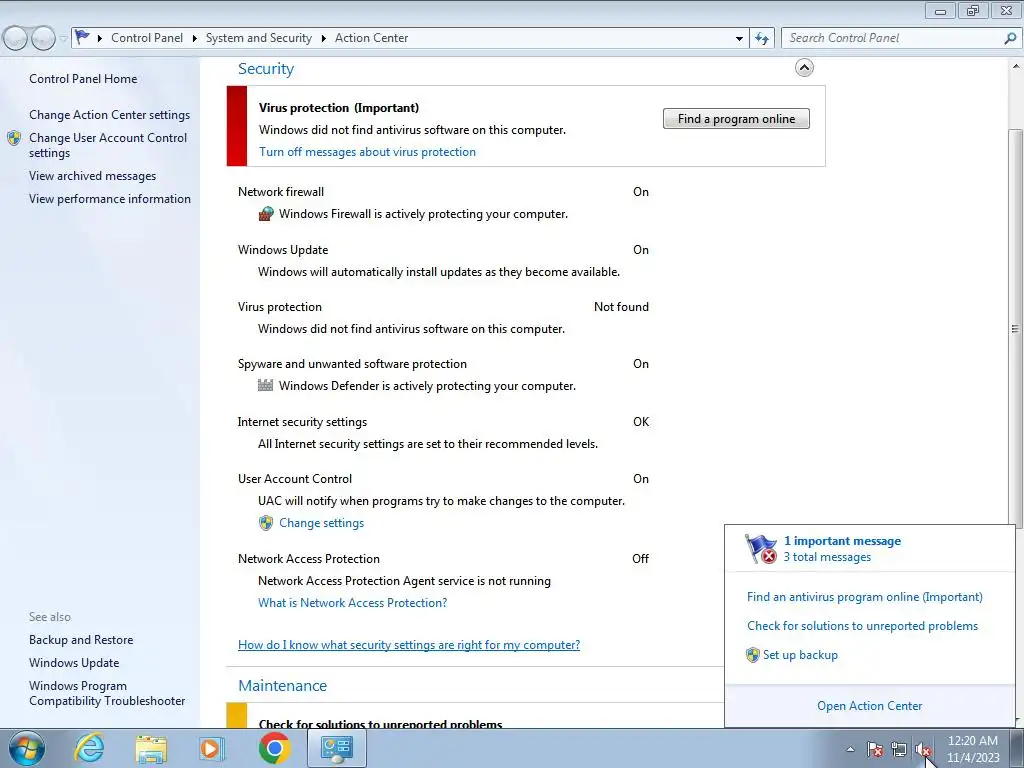Click the scrollbar up arrow
The width and height of the screenshot is (1024, 768).
tap(1016, 66)
